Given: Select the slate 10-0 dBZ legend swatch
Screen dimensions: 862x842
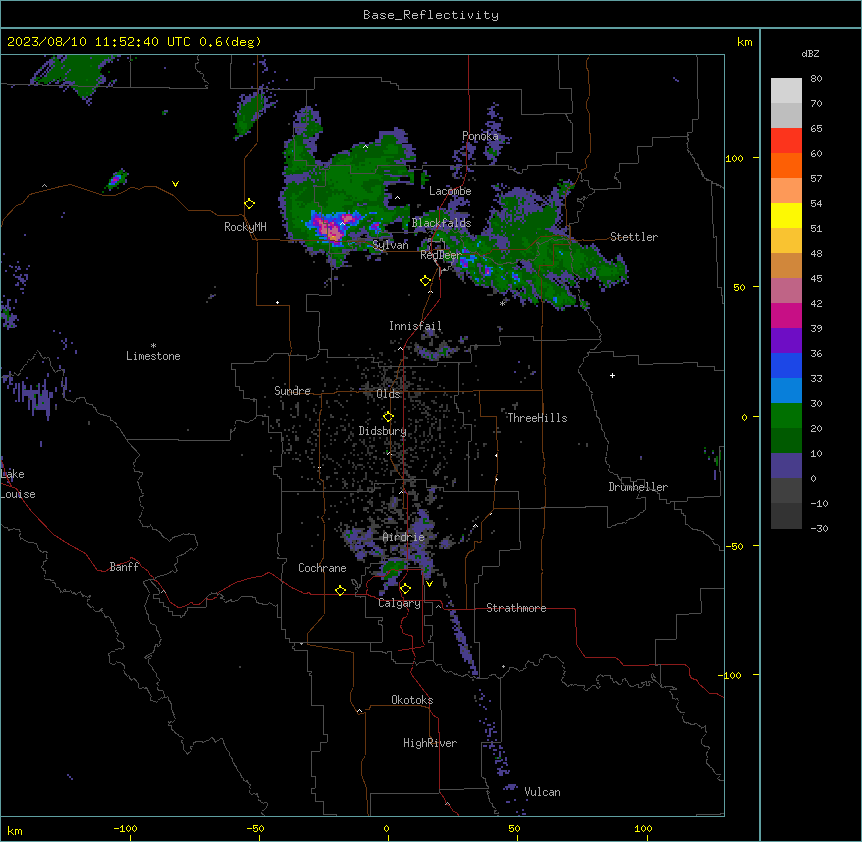Looking at the screenshot, I should coord(786,466).
